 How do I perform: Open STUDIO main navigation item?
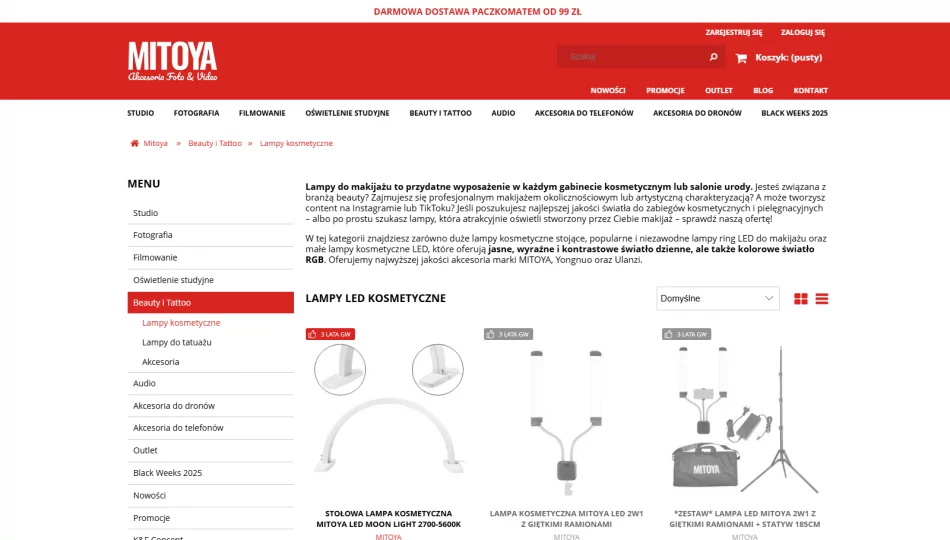click(x=141, y=113)
